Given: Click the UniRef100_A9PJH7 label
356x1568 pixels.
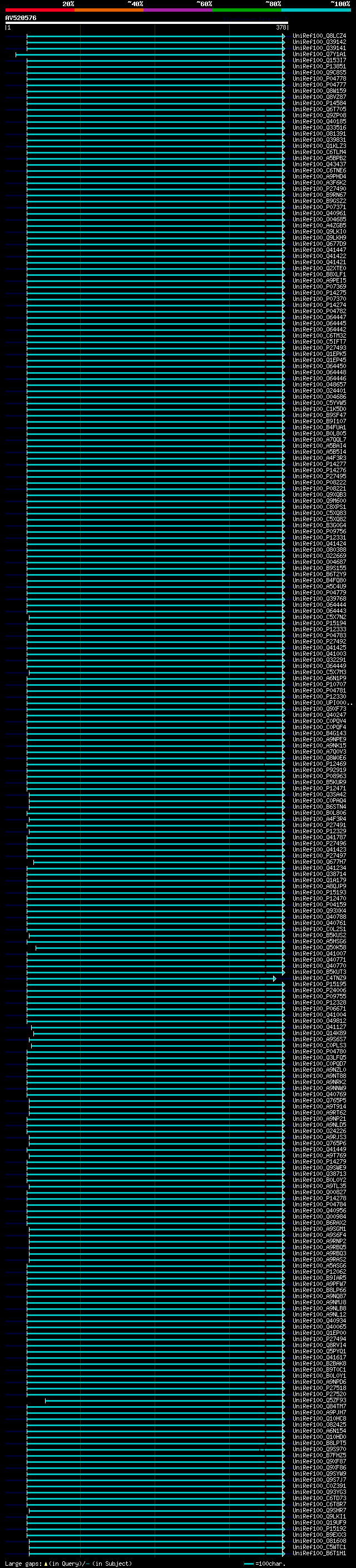Looking at the screenshot, I should (319, 1412).
